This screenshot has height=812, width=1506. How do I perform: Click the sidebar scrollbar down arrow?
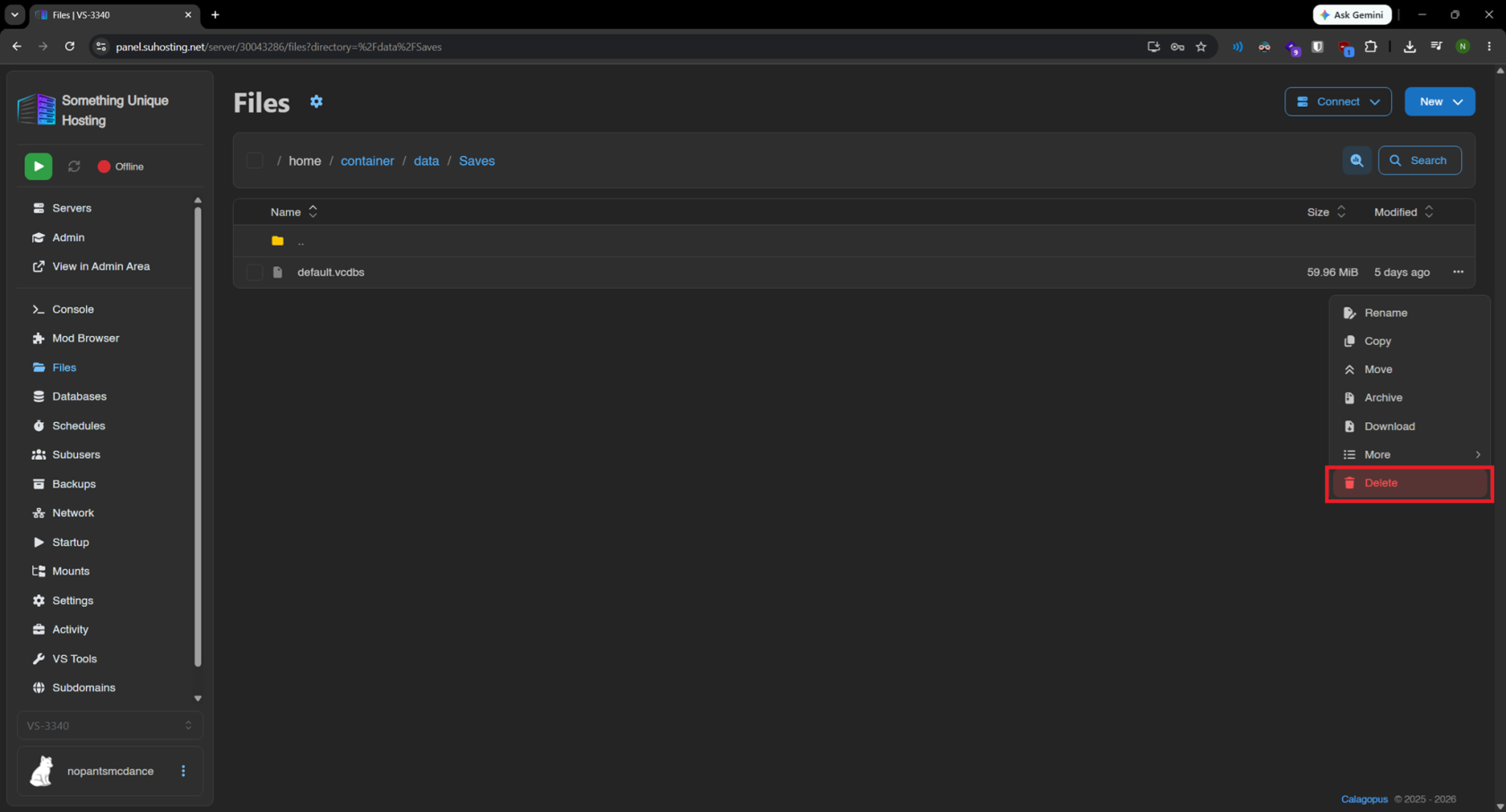tap(198, 698)
